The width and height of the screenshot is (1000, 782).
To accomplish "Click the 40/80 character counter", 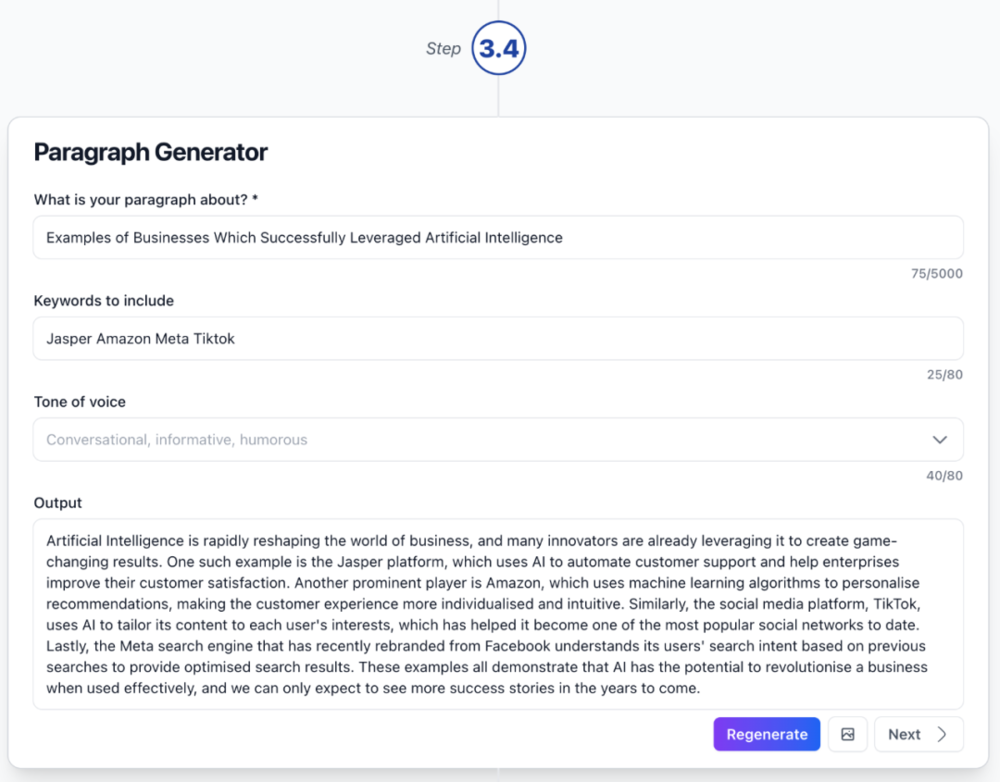I will [x=945, y=476].
